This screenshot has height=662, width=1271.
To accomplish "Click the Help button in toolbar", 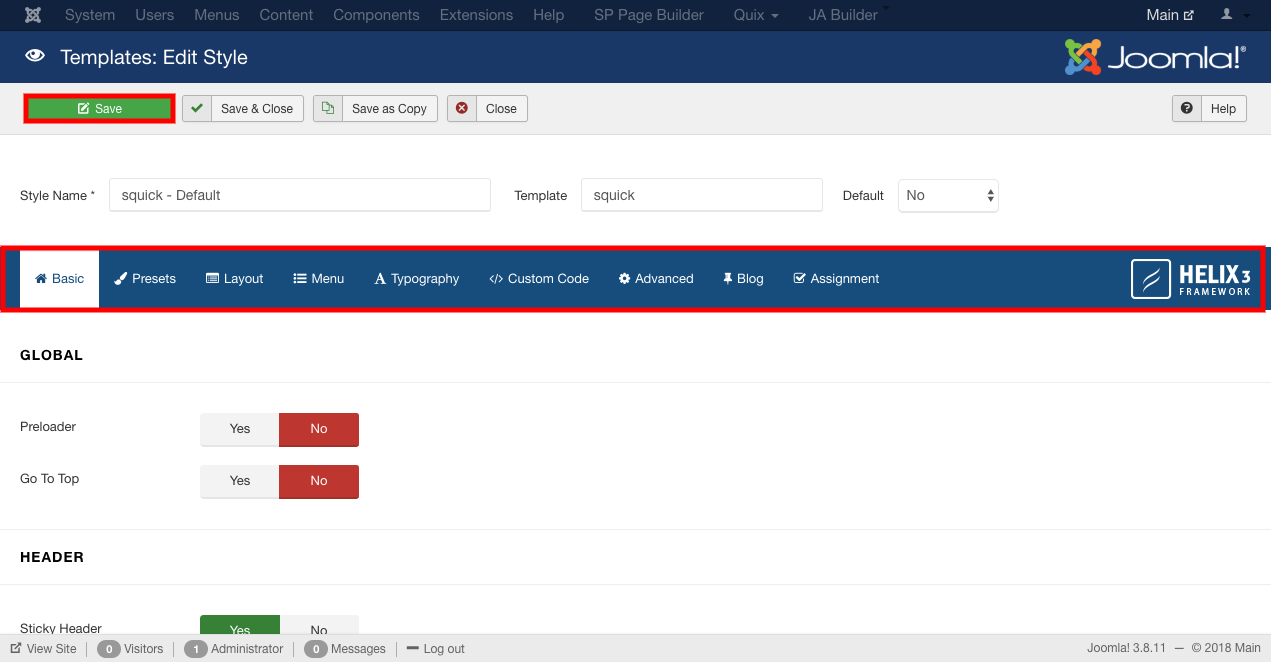I will click(x=1209, y=108).
